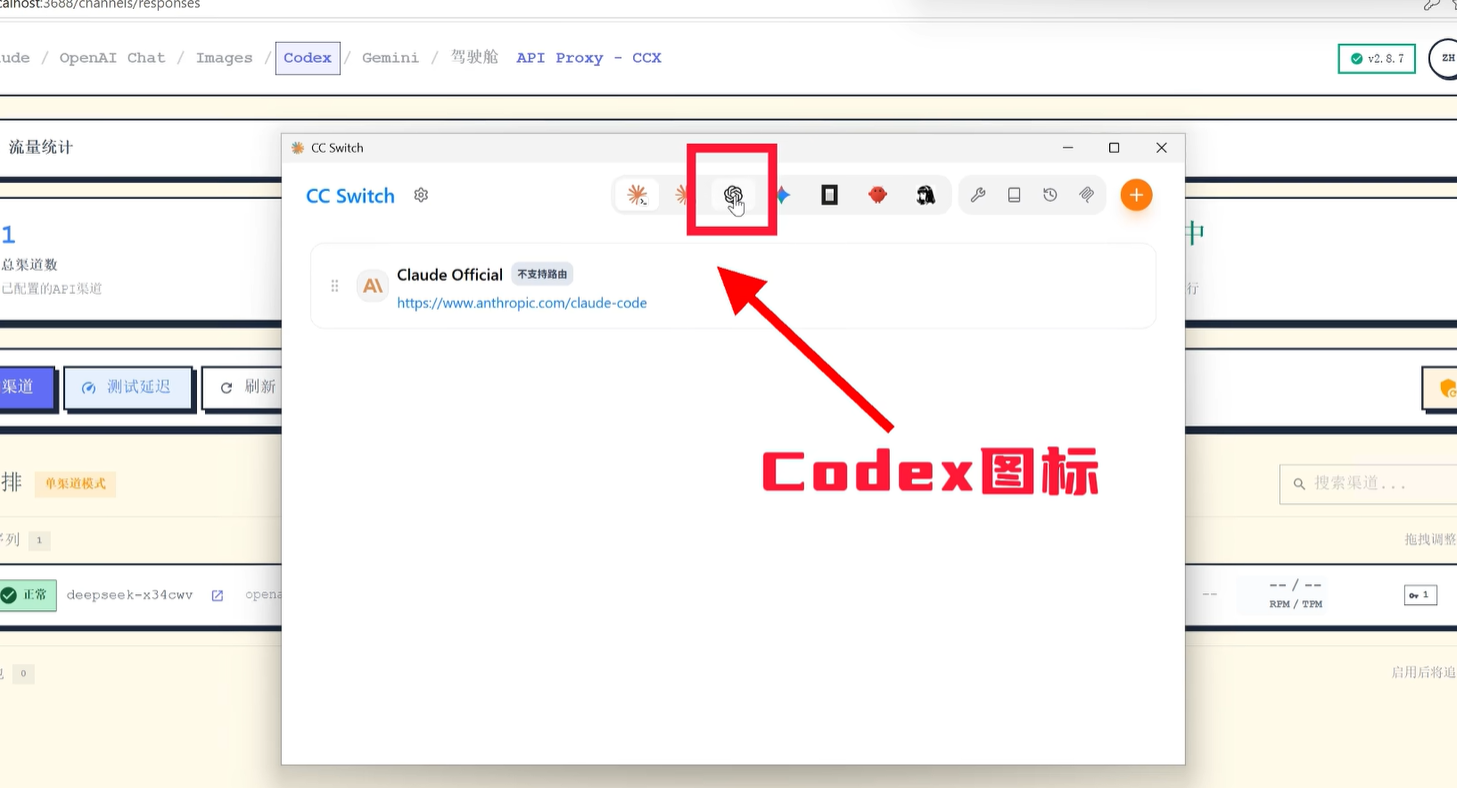The height and width of the screenshot is (788, 1457).
Task: Click the 单渠道模式 badge
Action: click(x=76, y=484)
